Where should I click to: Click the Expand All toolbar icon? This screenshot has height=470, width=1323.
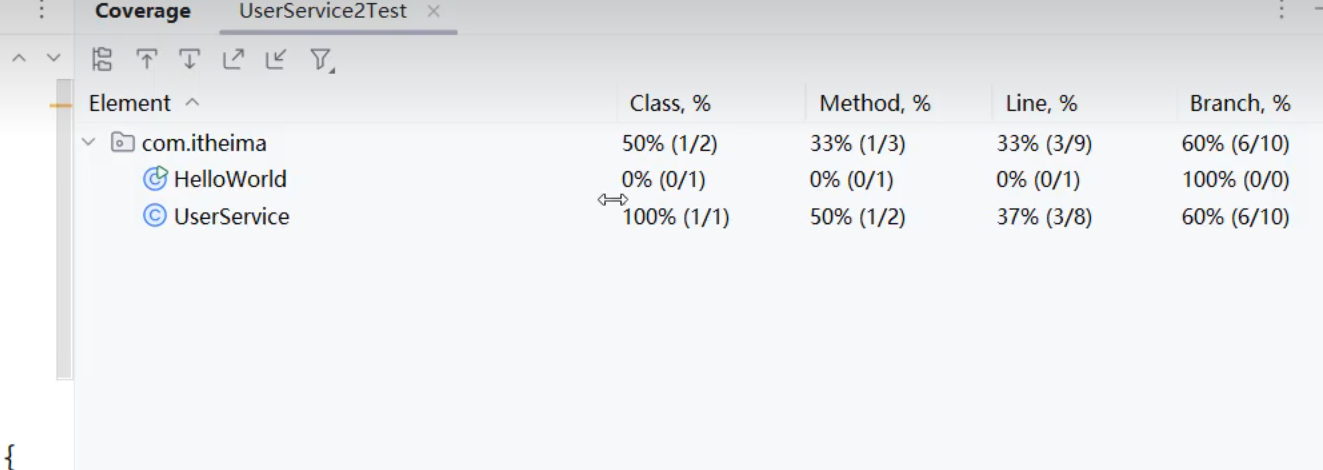pos(233,60)
